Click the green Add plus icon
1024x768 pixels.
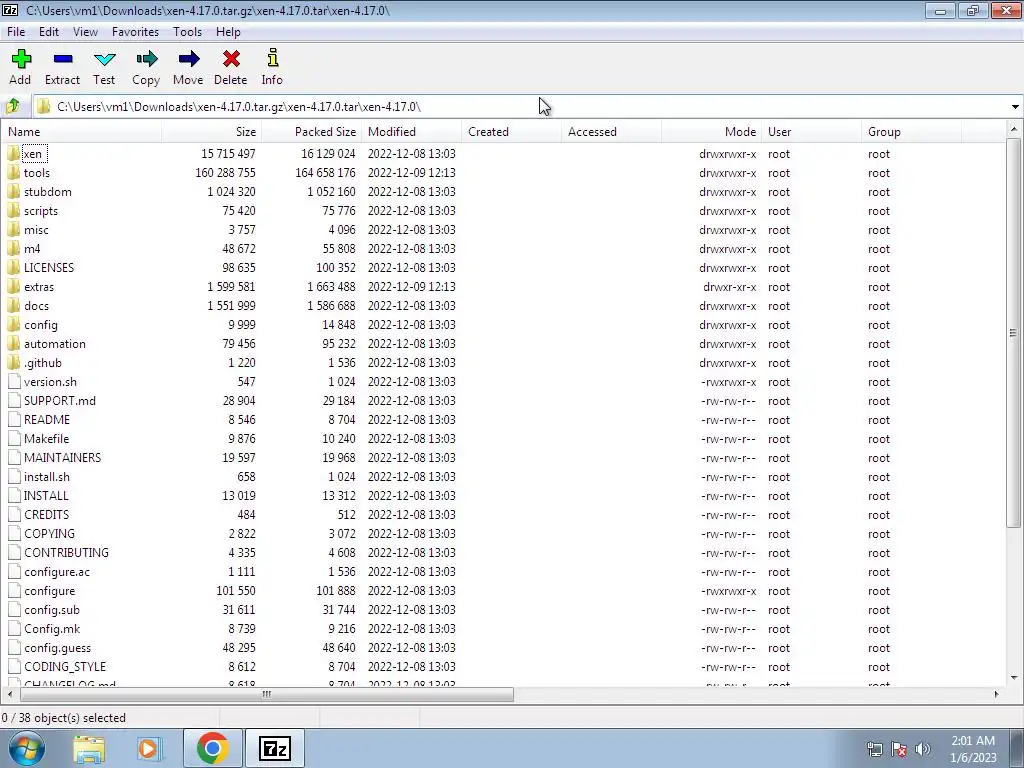coord(21,59)
